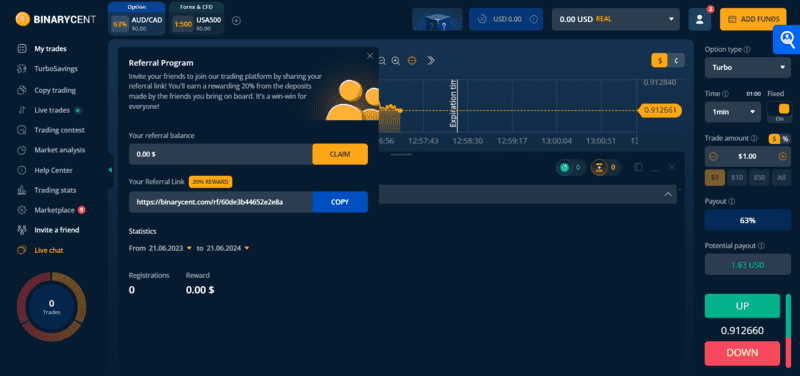
Task: Open the statistics To date dropdown
Action: pos(228,248)
